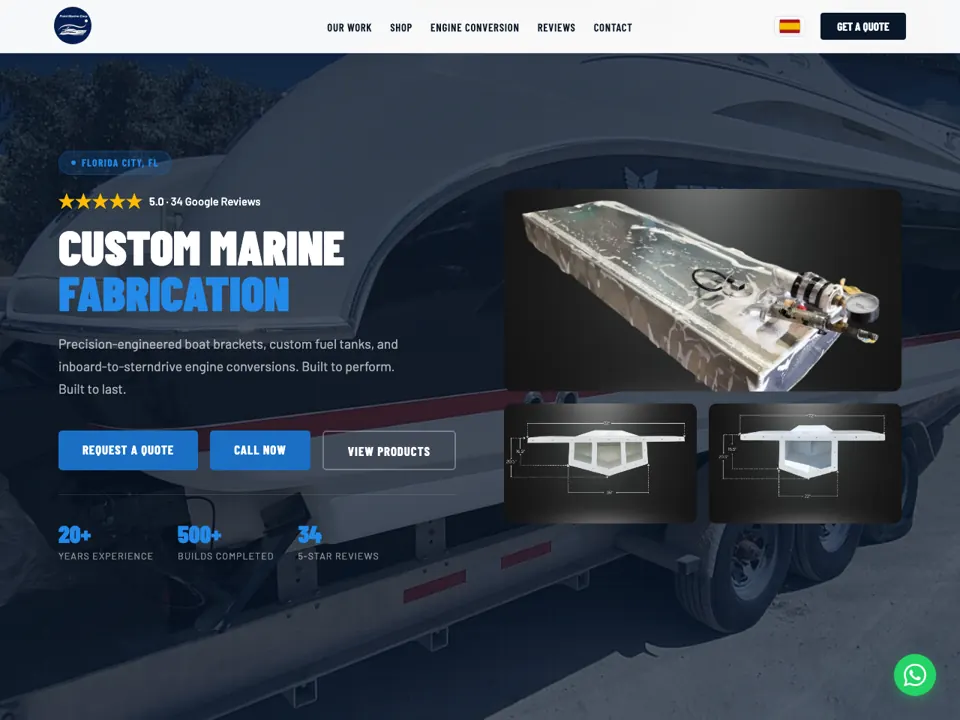Click the blue Fabrication heading
Image resolution: width=960 pixels, height=720 pixels.
tap(174, 294)
